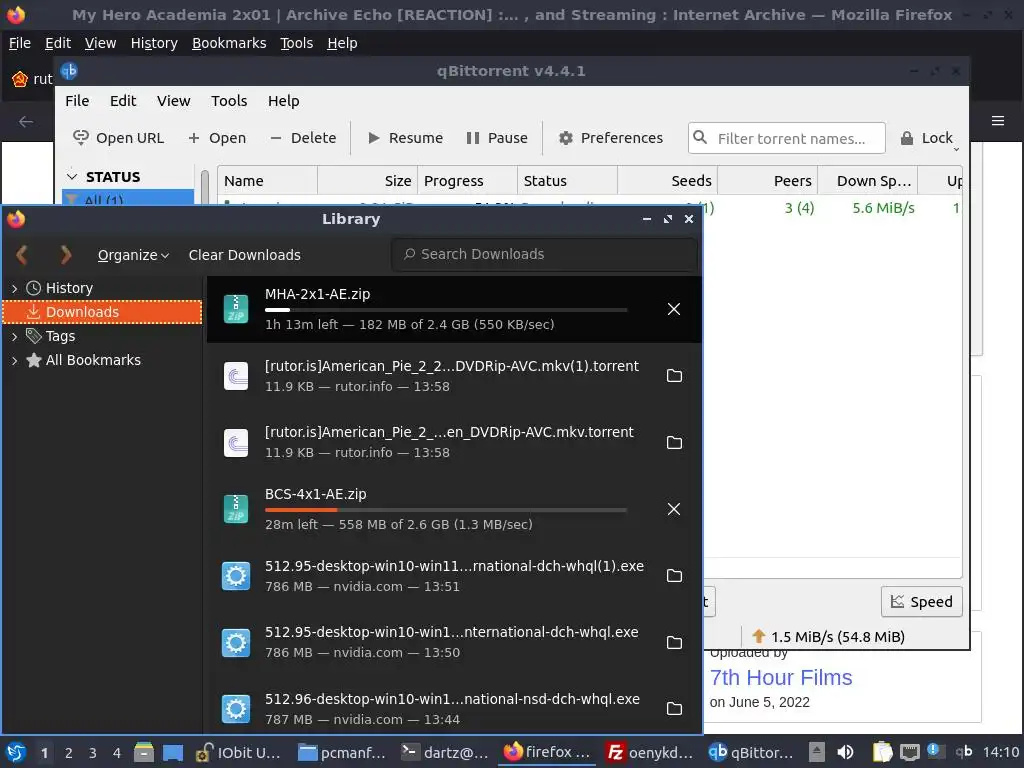Open the Organize dropdown menu
This screenshot has width=1024, height=768.
pyautogui.click(x=133, y=255)
